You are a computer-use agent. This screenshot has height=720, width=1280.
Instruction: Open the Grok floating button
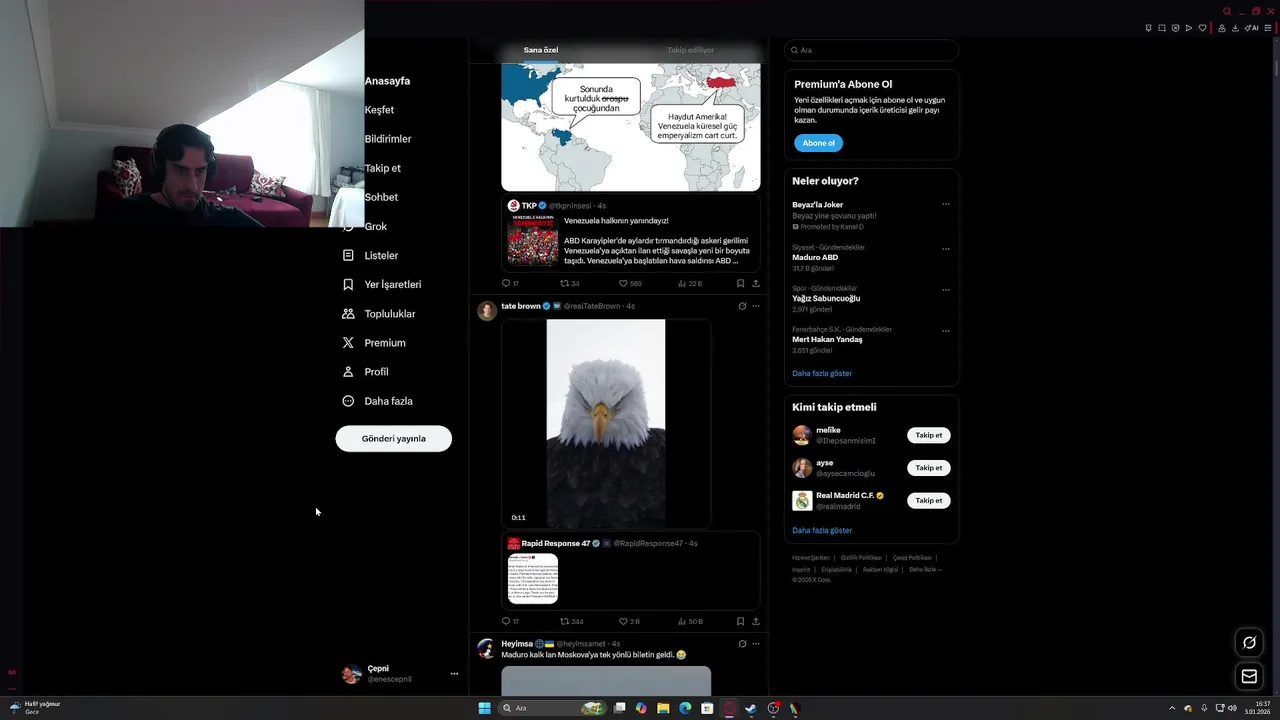[x=1249, y=642]
